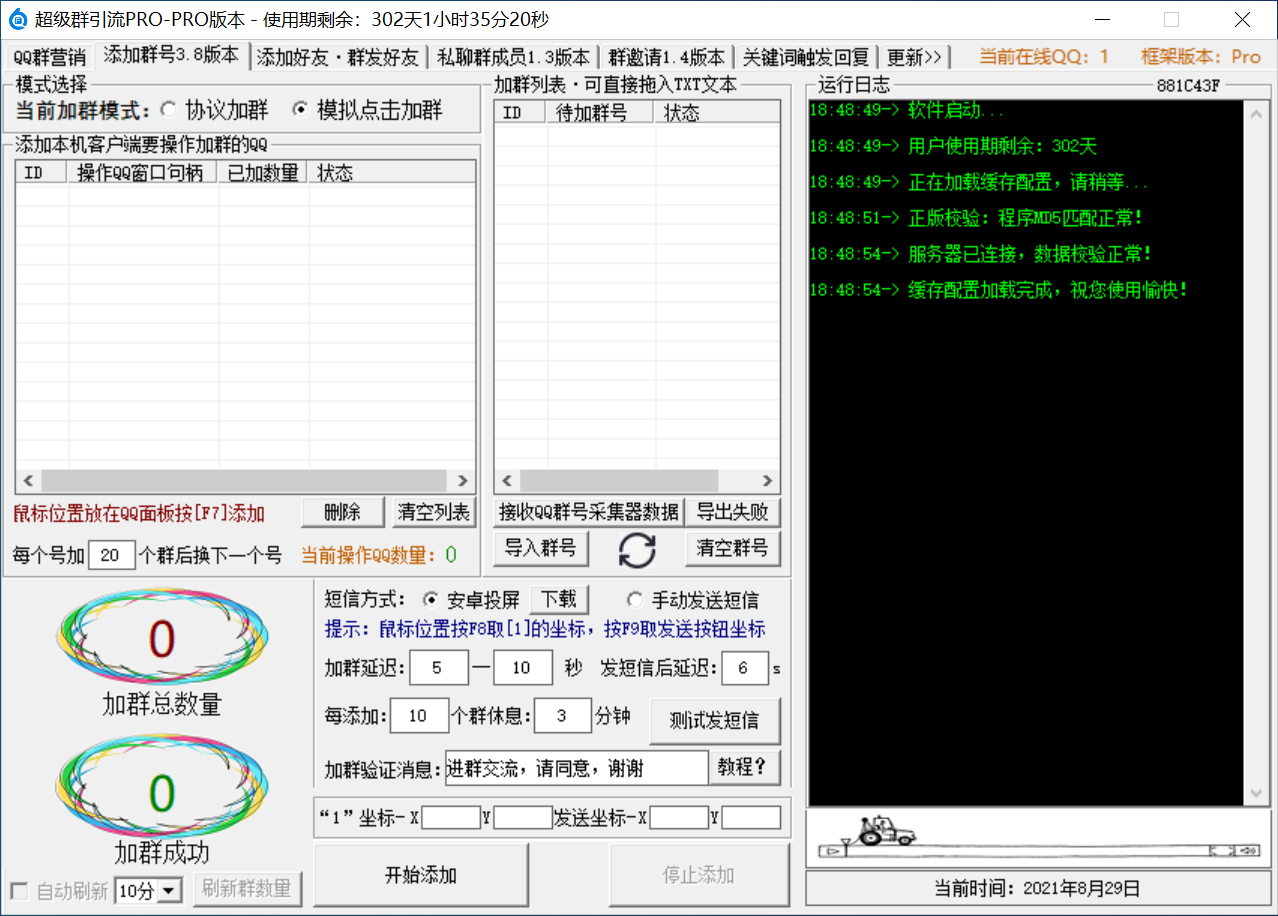This screenshot has height=916, width=1278.
Task: Click right scroll arrow under 加群列表
Action: (x=767, y=481)
